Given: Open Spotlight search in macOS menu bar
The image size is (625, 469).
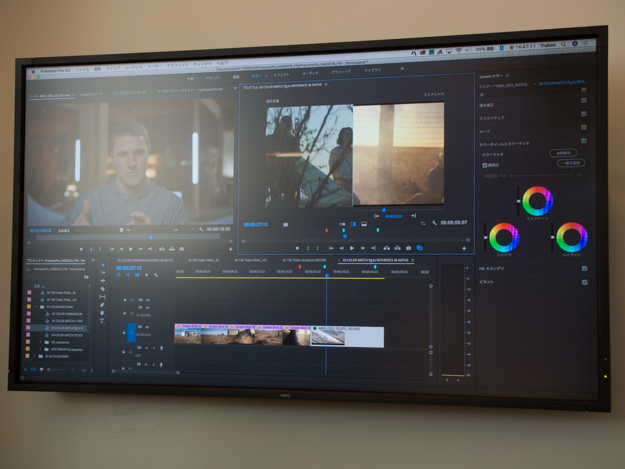Looking at the screenshot, I should coord(563,45).
